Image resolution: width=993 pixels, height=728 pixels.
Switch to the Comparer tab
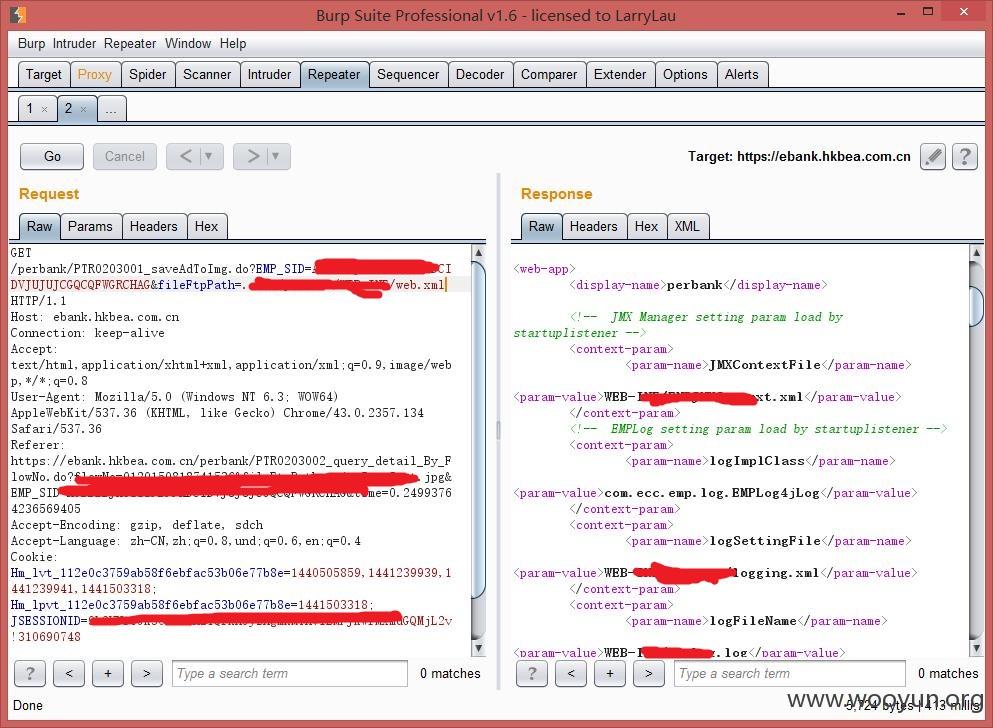[x=549, y=75]
